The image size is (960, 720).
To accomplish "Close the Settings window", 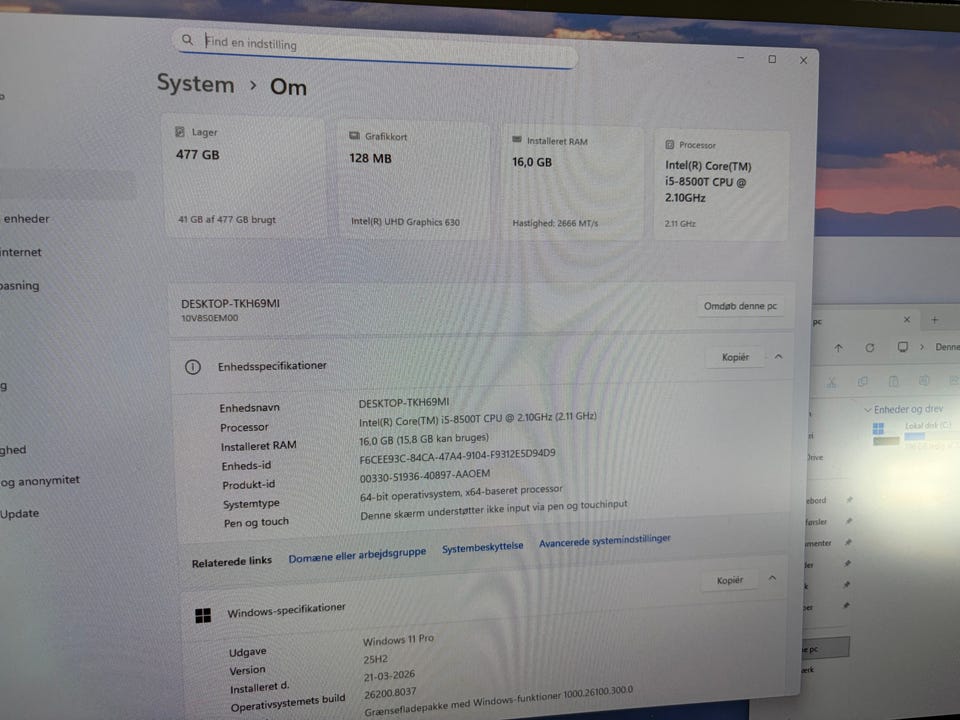I will point(803,60).
